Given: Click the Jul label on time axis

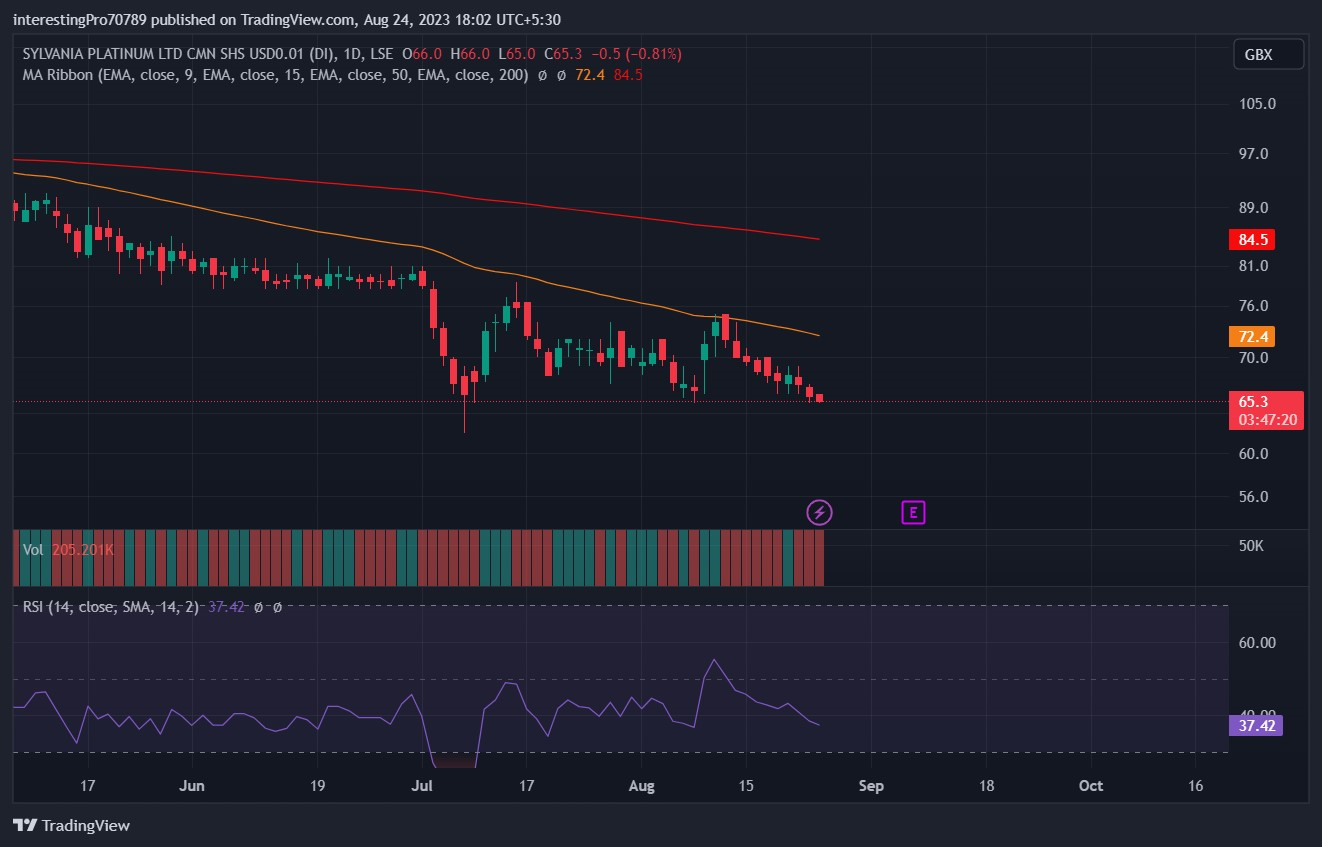Looking at the screenshot, I should point(422,786).
